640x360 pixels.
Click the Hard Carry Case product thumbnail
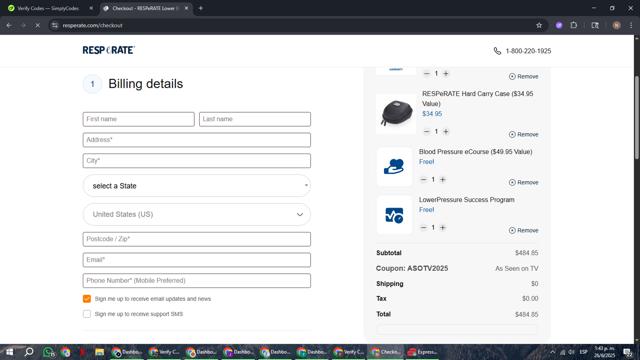point(396,113)
